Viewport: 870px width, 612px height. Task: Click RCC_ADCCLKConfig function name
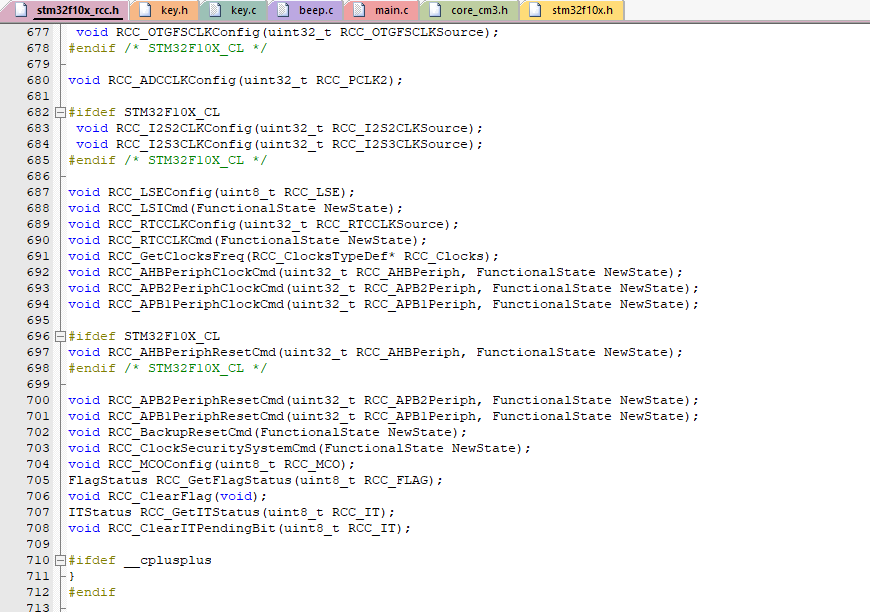(172, 80)
